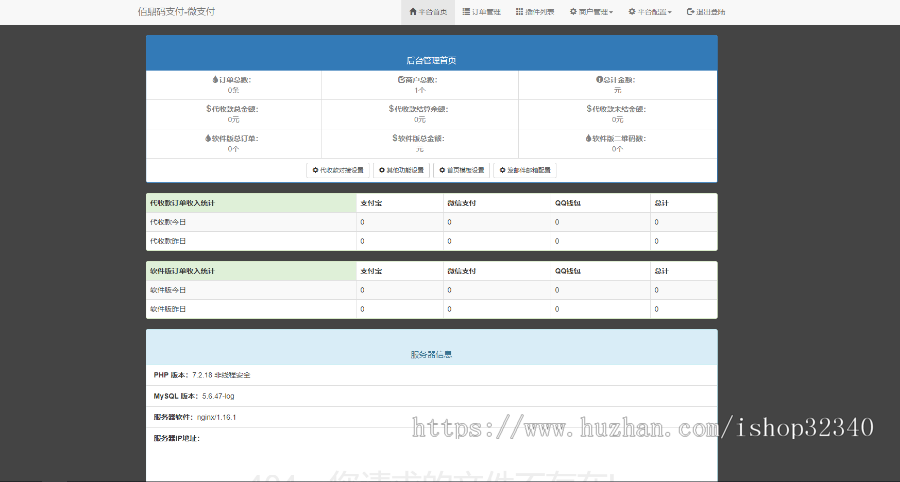Click the droplet icon beside 软件版二维码数

(588, 138)
